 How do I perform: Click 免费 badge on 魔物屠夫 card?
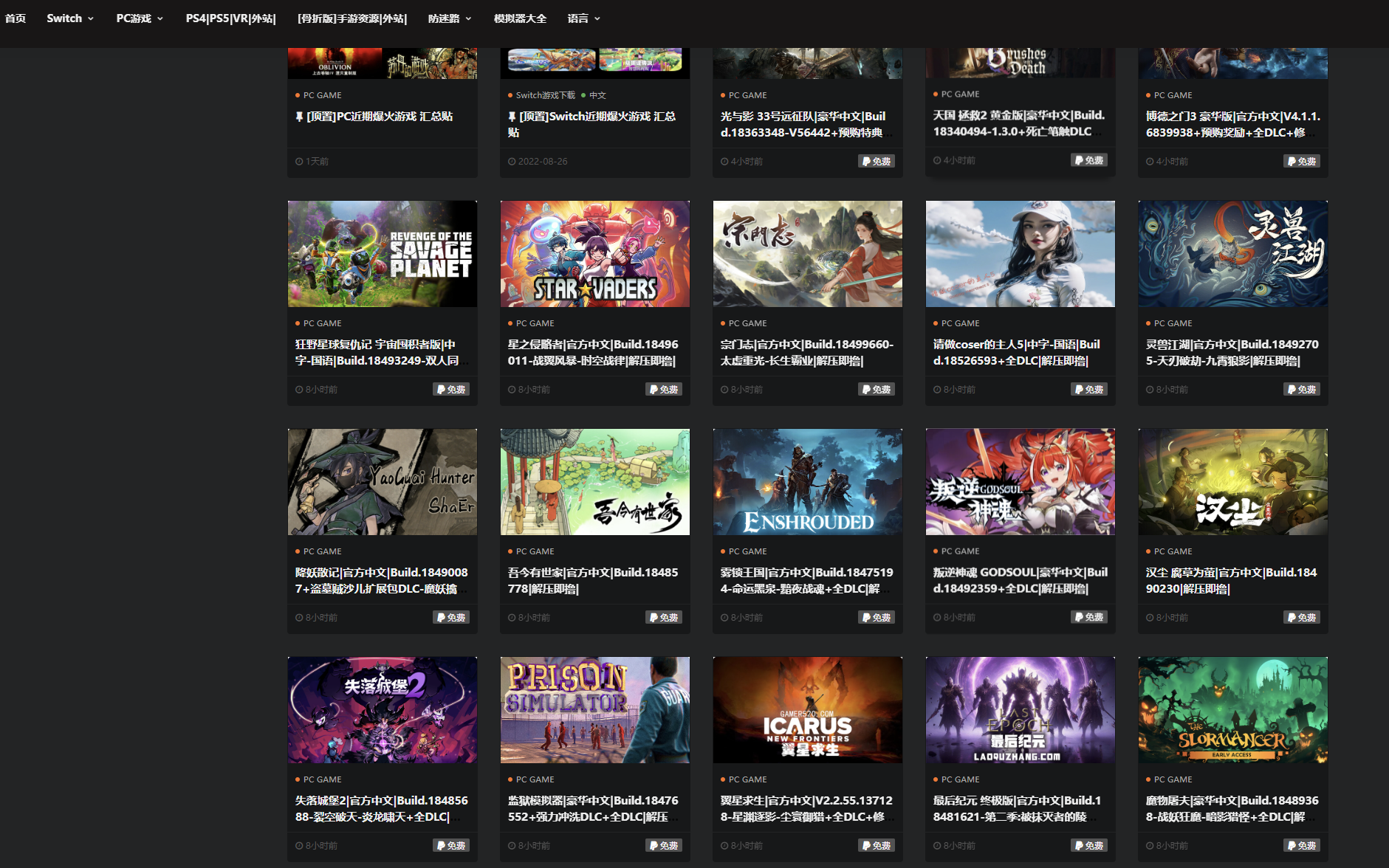1302,845
